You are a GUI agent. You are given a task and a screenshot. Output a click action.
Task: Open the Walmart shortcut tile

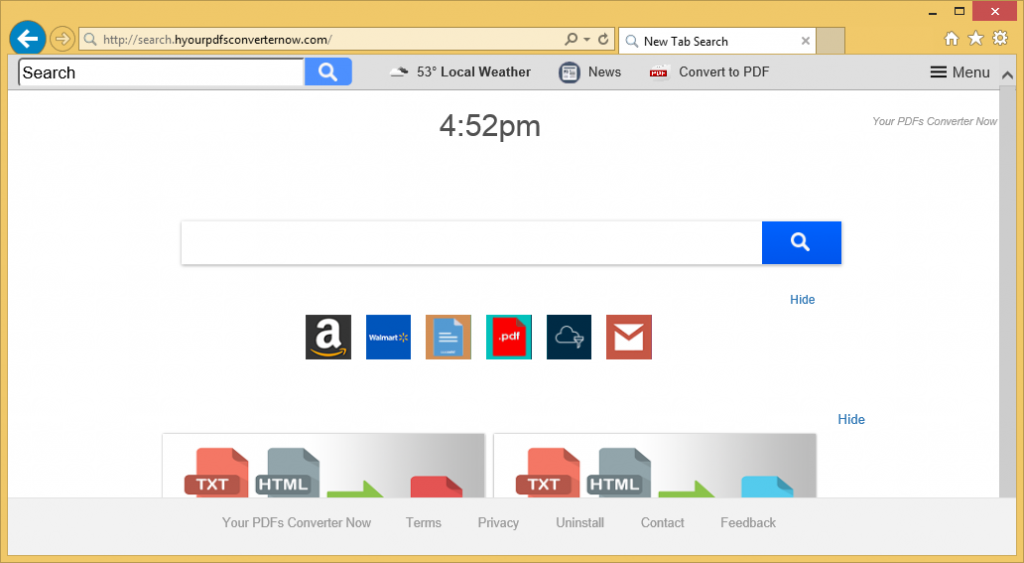point(388,337)
